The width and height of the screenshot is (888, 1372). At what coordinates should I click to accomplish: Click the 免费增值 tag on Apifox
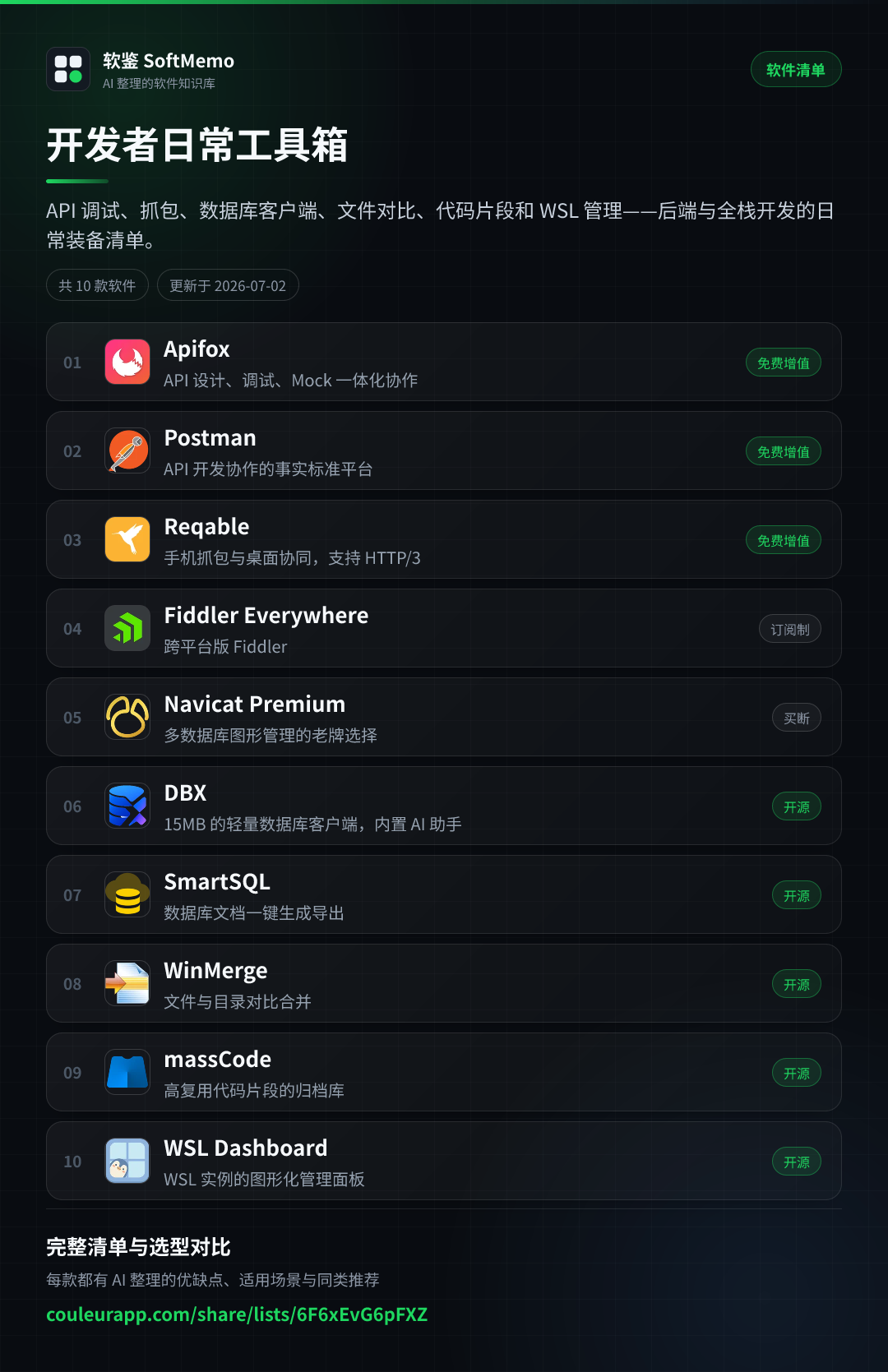784,363
